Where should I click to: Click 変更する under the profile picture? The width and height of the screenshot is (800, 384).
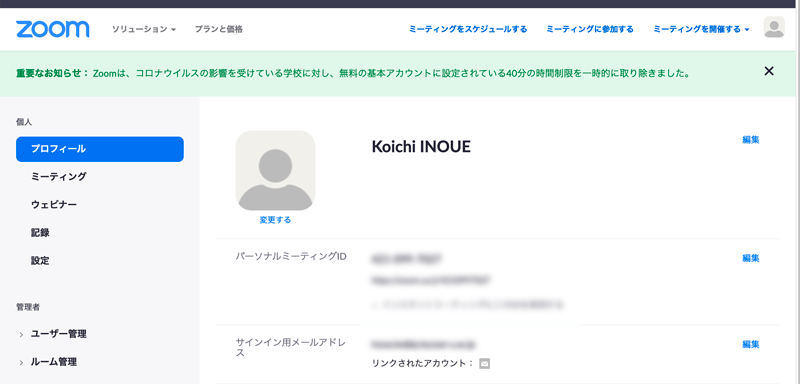[276, 220]
